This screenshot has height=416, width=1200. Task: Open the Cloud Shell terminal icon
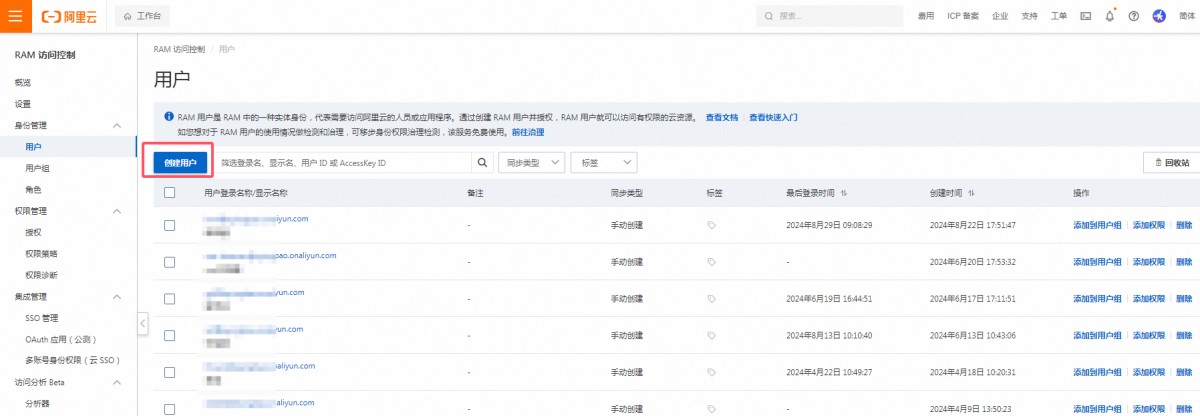click(x=1086, y=16)
